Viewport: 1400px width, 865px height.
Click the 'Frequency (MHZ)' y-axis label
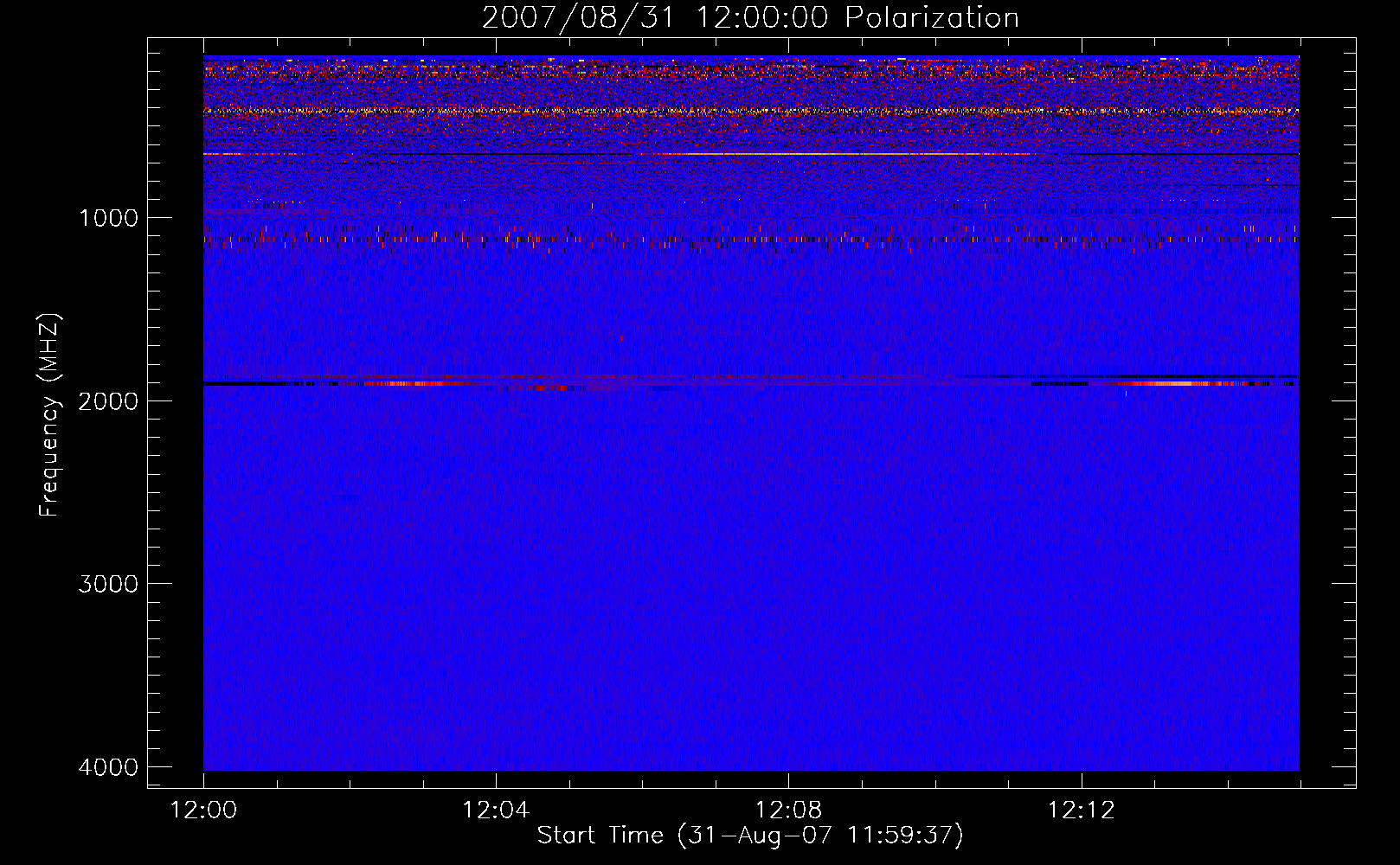pyautogui.click(x=49, y=415)
